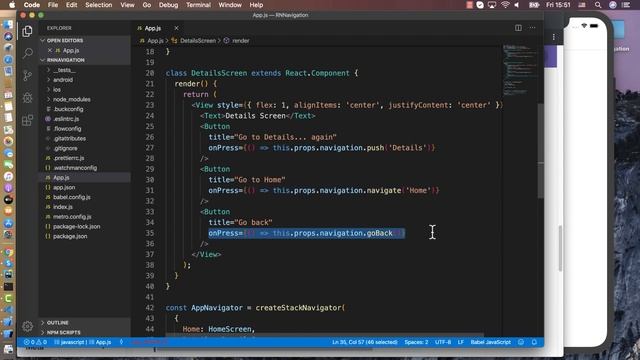Open the Notification Center menu bar icon
The image size is (640, 360).
[626, 5]
